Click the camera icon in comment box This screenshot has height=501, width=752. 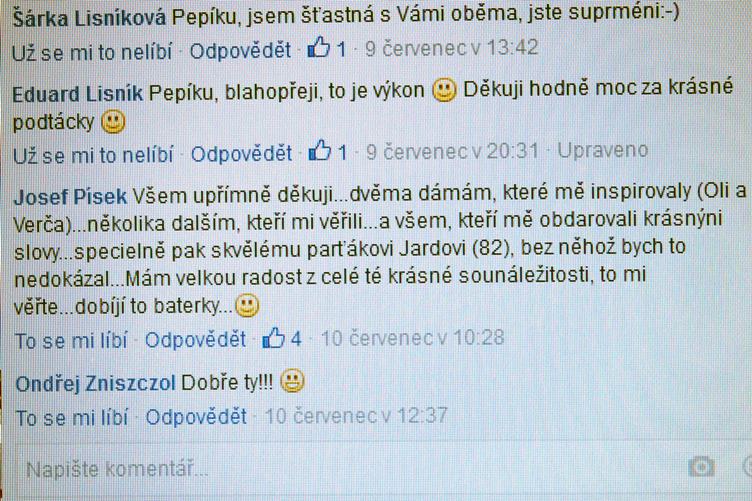(701, 466)
